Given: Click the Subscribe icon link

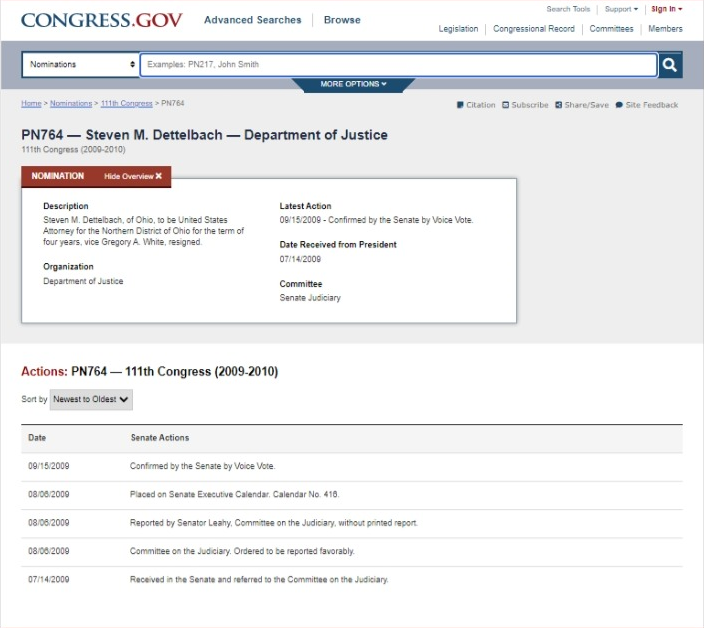Looking at the screenshot, I should tap(525, 105).
